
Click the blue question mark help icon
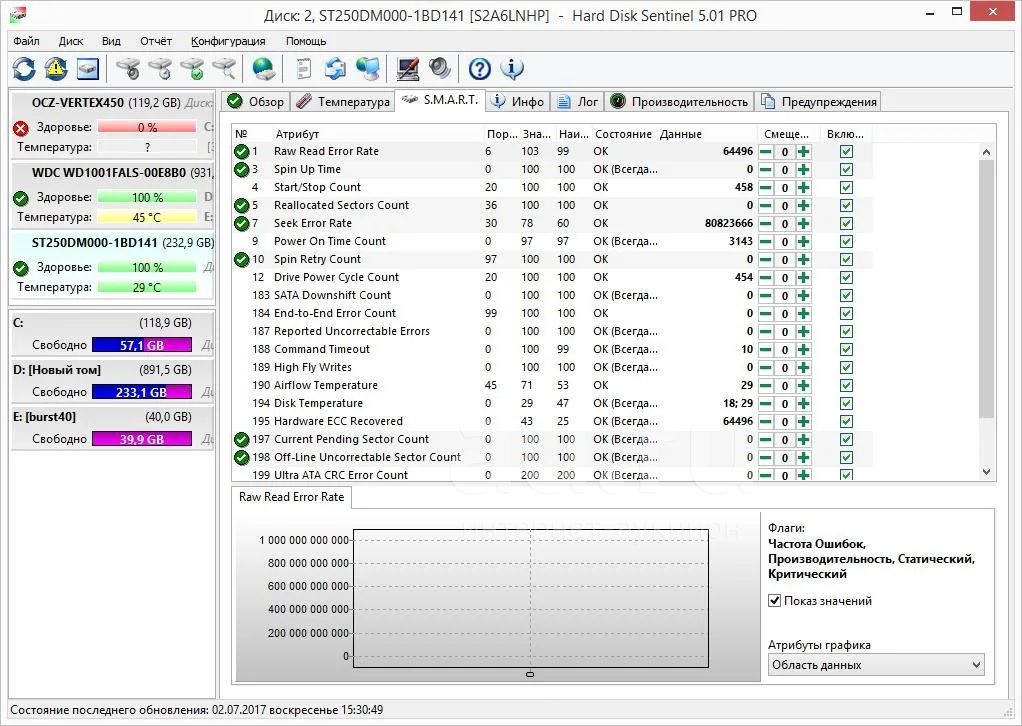480,68
